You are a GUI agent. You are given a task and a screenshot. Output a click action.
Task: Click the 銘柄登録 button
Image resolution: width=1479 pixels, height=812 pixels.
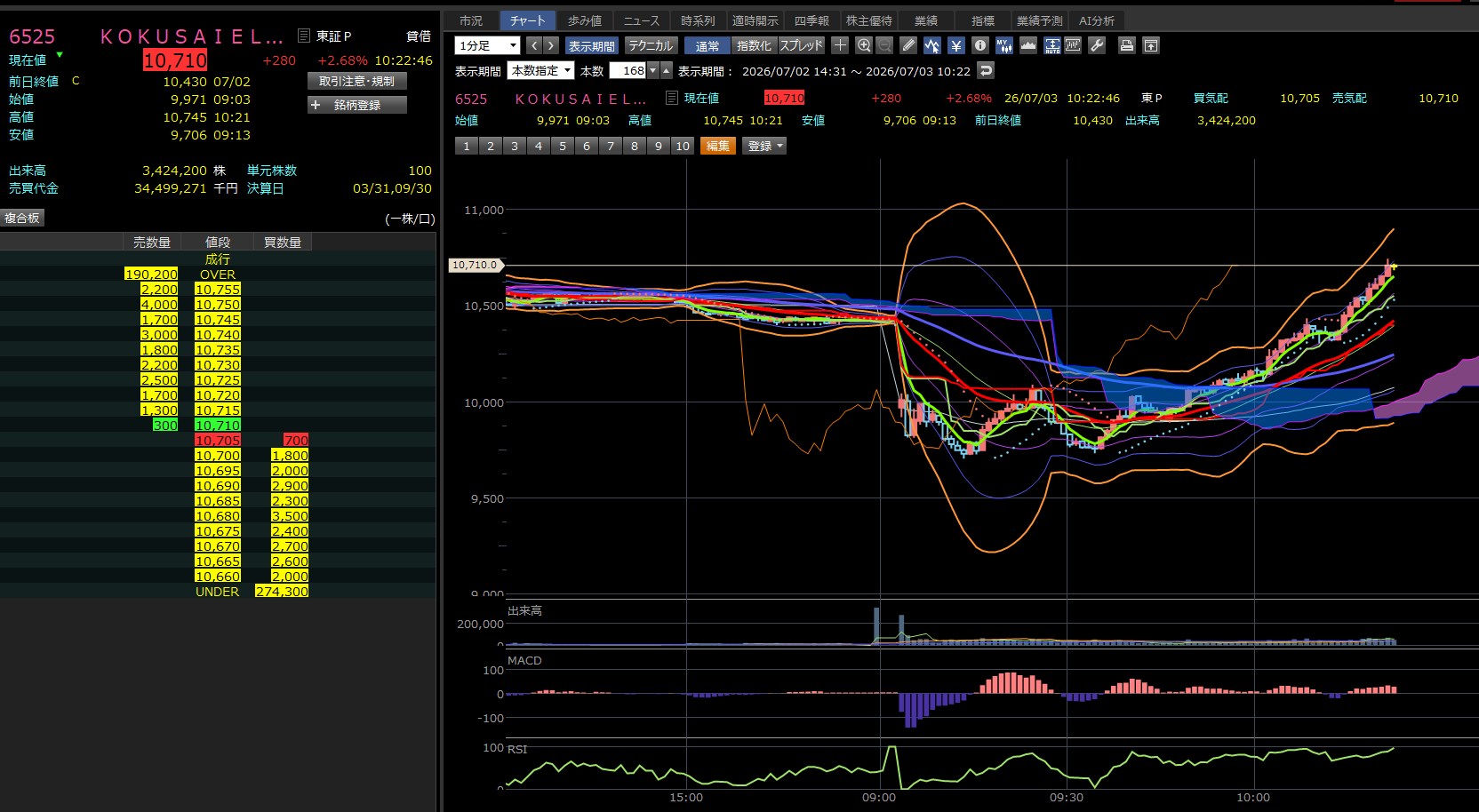[x=357, y=105]
